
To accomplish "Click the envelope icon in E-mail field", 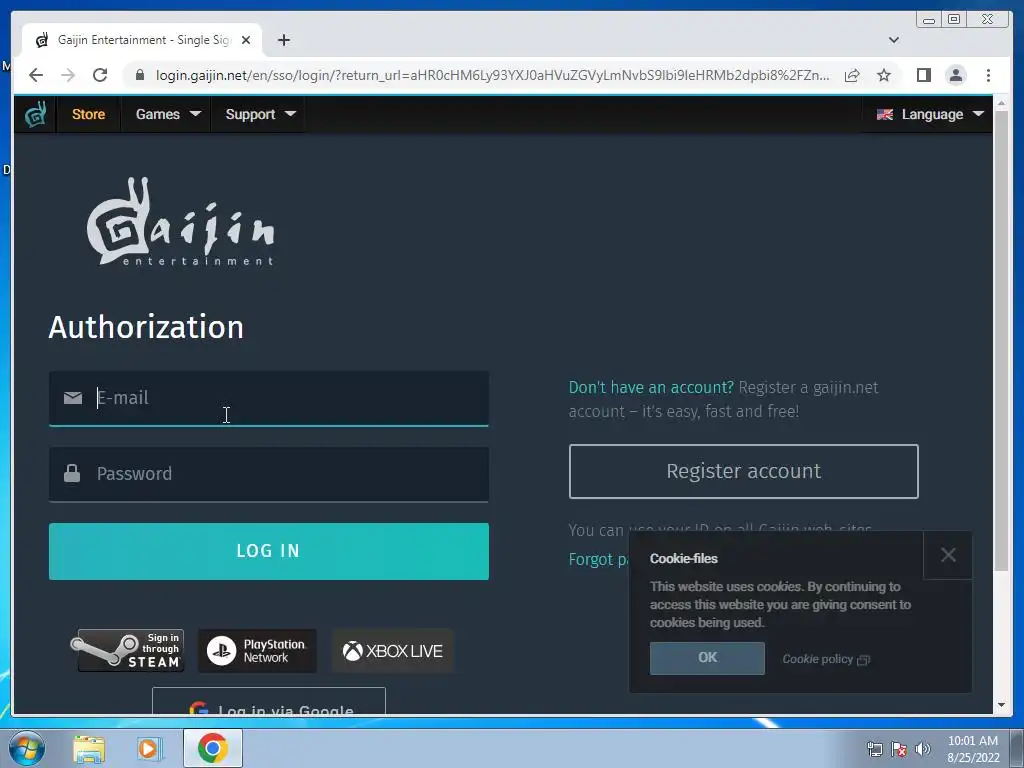I will tap(72, 398).
